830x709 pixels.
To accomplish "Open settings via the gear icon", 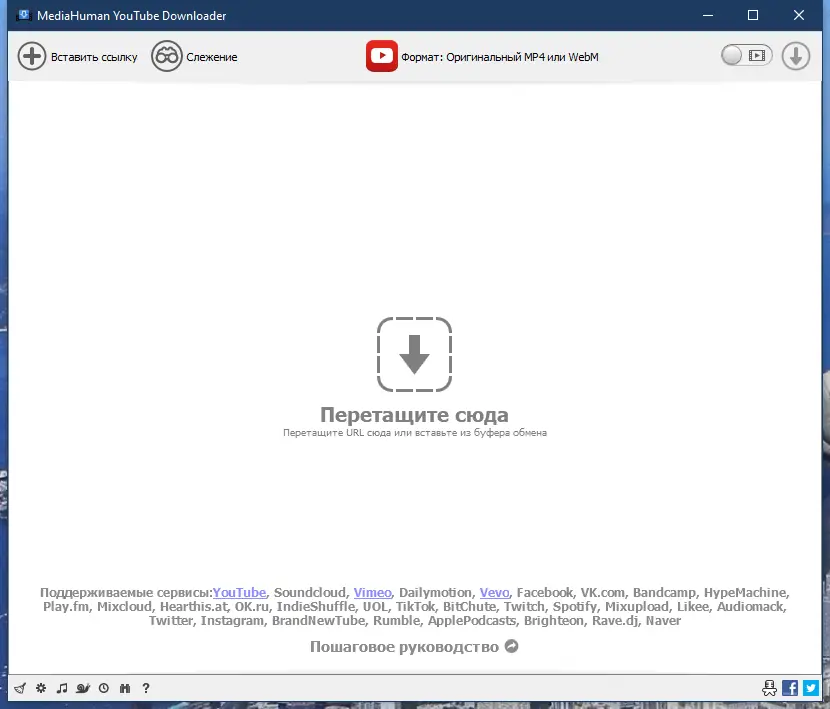I will (41, 688).
